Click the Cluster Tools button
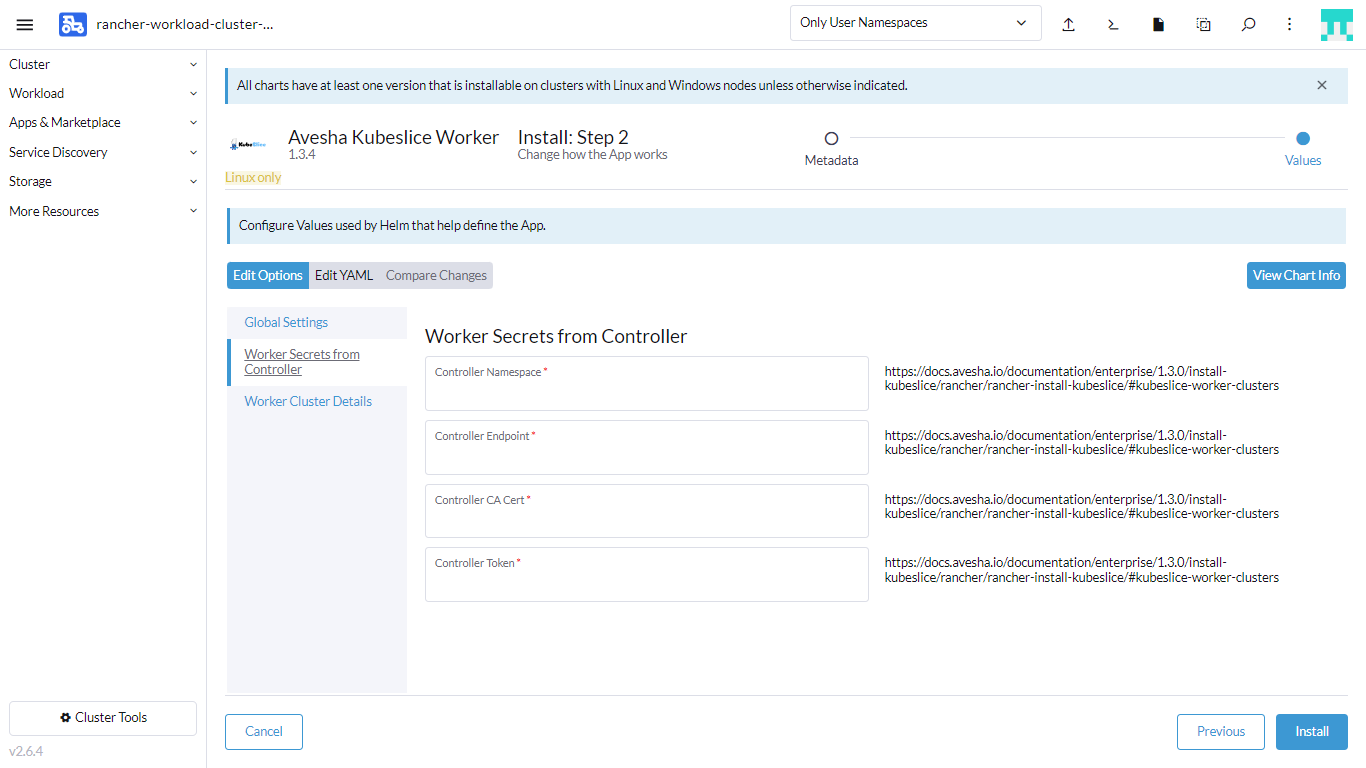The width and height of the screenshot is (1366, 768). pyautogui.click(x=103, y=718)
